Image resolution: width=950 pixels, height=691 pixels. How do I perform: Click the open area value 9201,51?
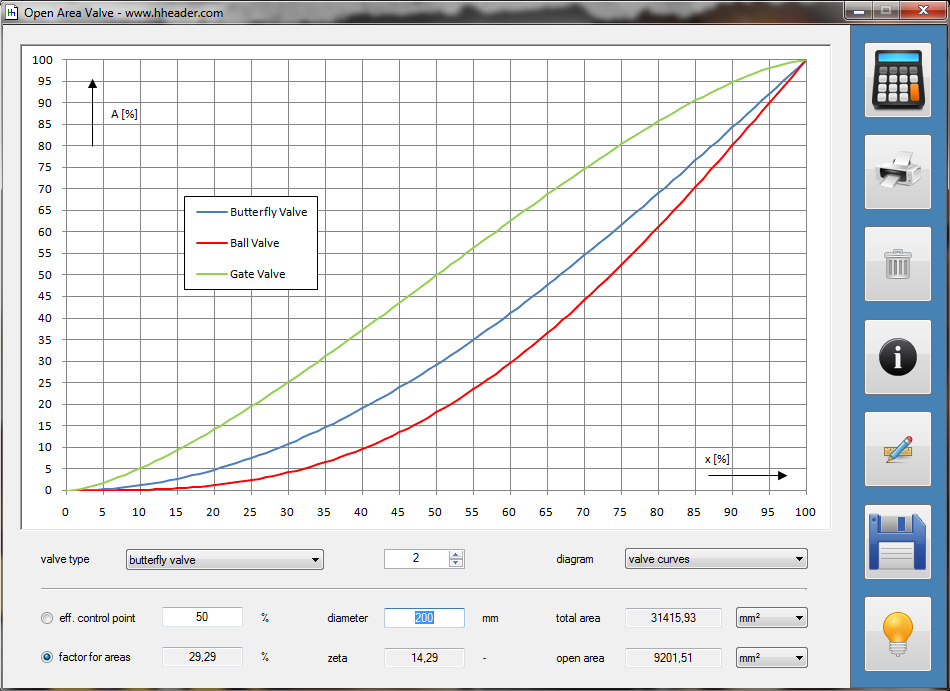pos(673,658)
